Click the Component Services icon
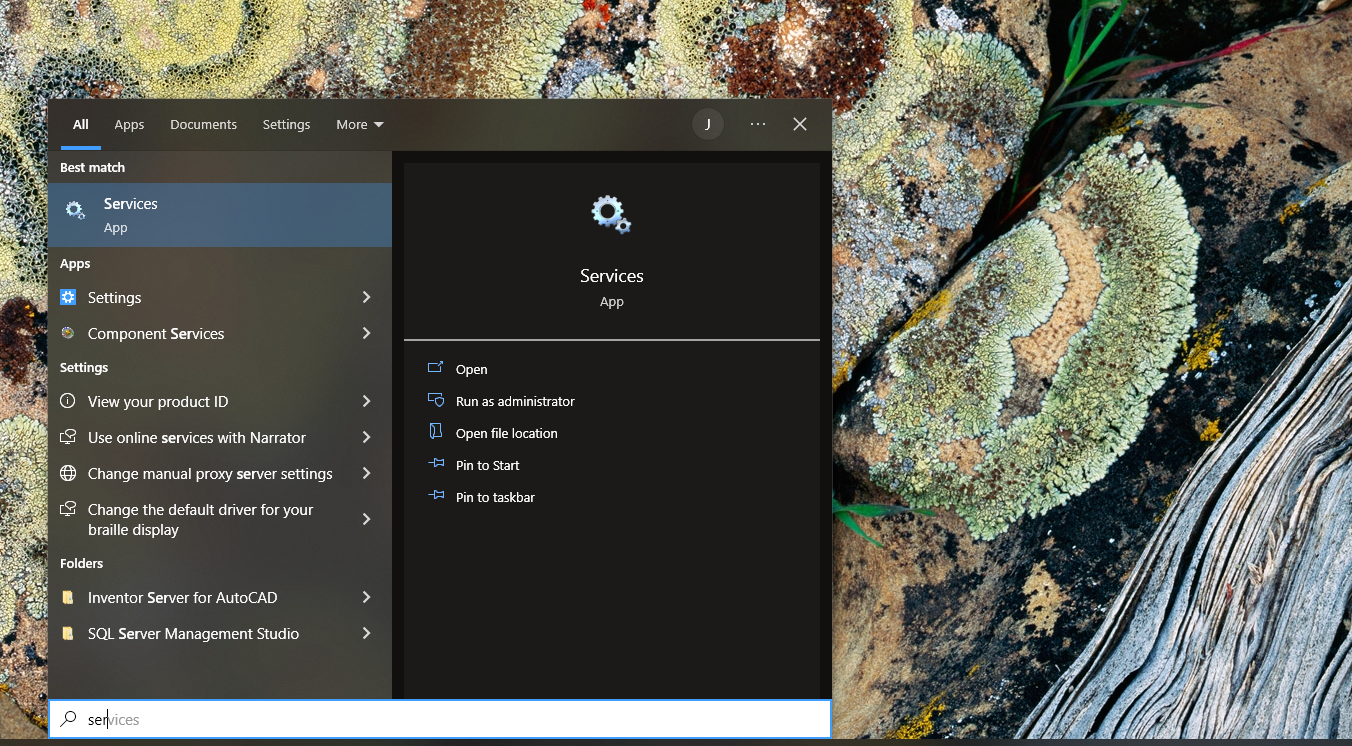 (68, 333)
